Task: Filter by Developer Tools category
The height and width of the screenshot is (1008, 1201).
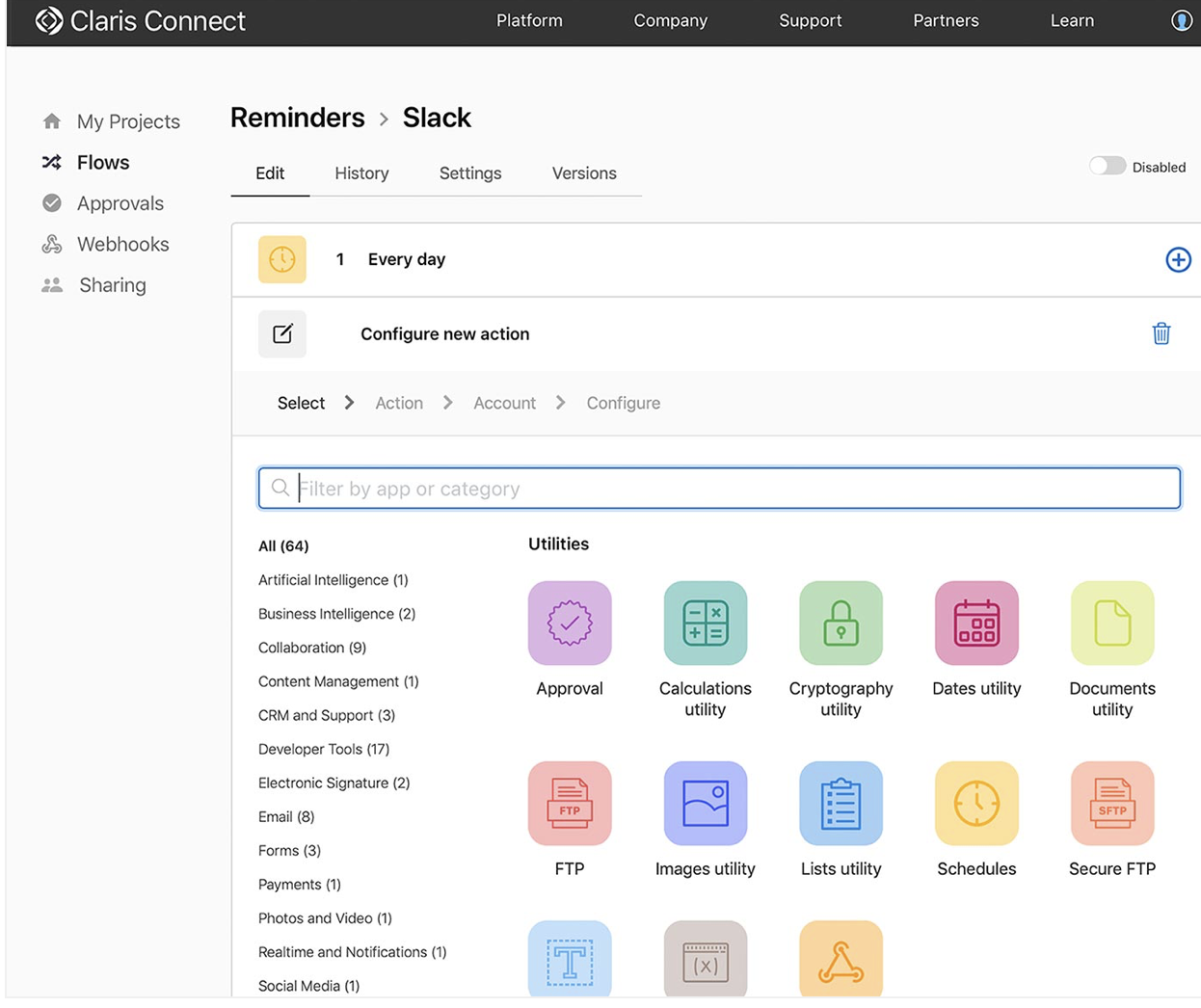Action: [x=323, y=749]
